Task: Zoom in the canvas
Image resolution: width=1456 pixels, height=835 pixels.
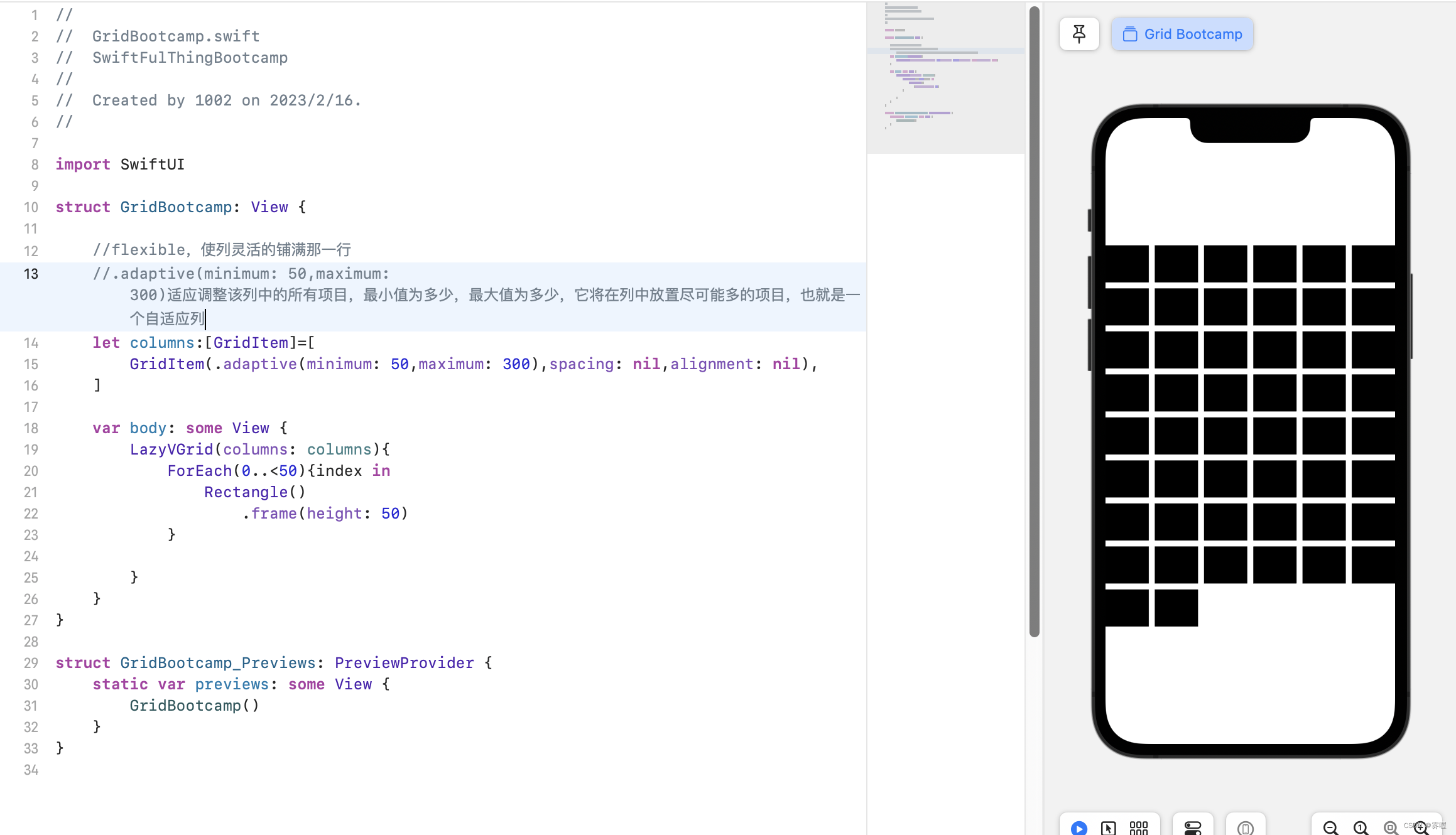Action: click(1421, 827)
